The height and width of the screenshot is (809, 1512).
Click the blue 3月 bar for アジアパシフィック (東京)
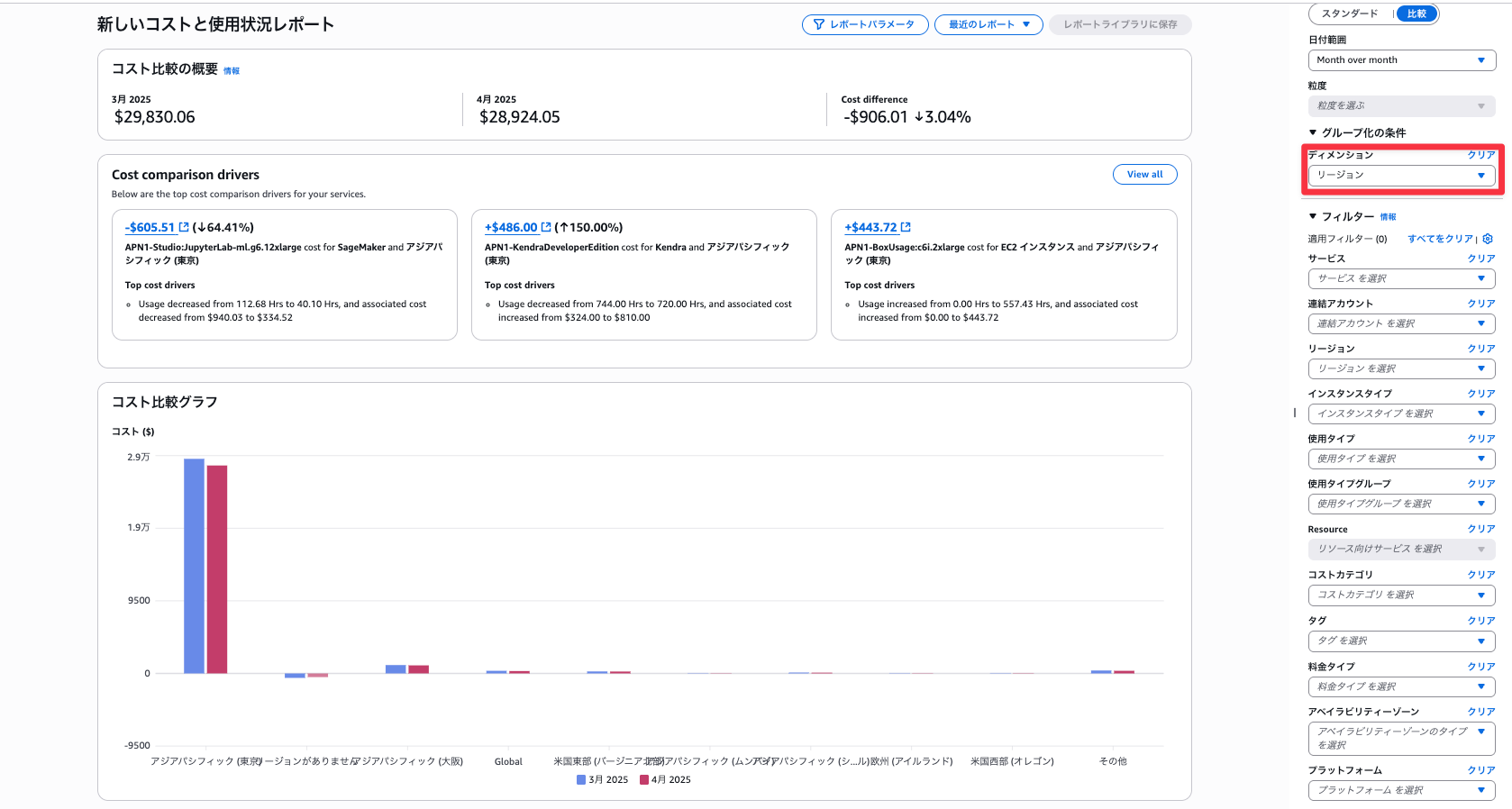point(194,566)
